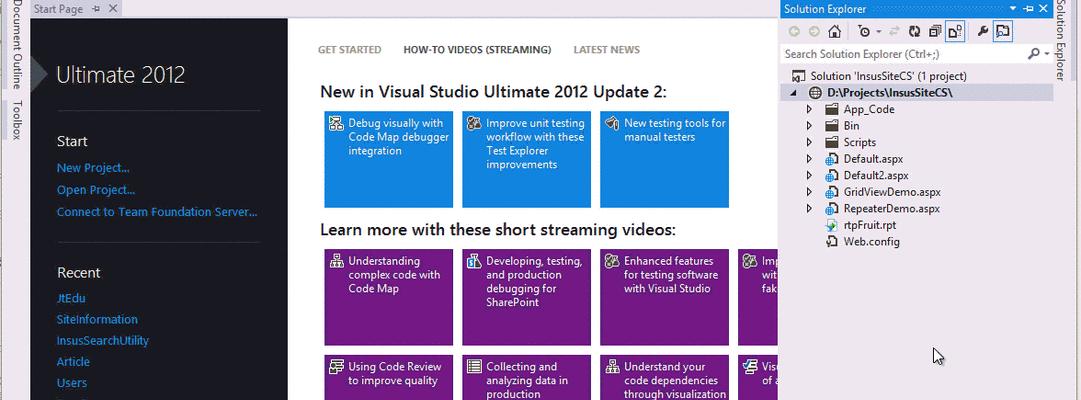Viewport: 1081px width, 400px height.
Task: Select the Scripts folder
Action: pos(859,142)
